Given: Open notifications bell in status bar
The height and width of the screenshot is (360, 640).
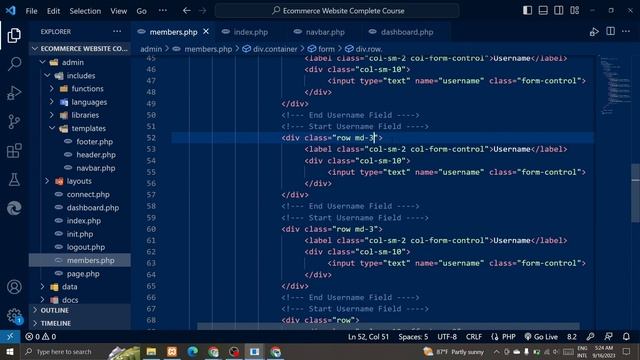Looking at the screenshot, I should pyautogui.click(x=626, y=337).
